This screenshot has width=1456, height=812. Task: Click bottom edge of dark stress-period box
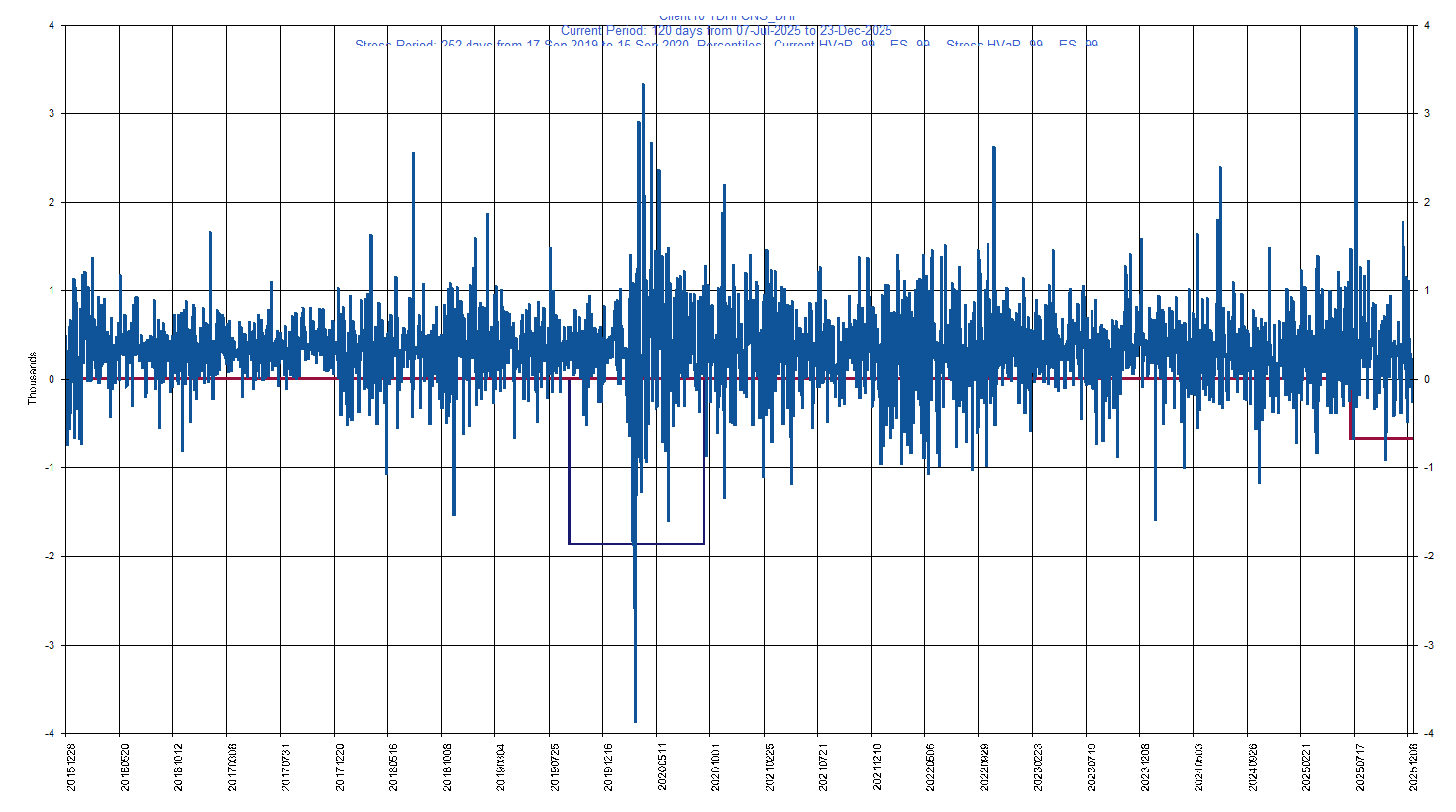[636, 544]
